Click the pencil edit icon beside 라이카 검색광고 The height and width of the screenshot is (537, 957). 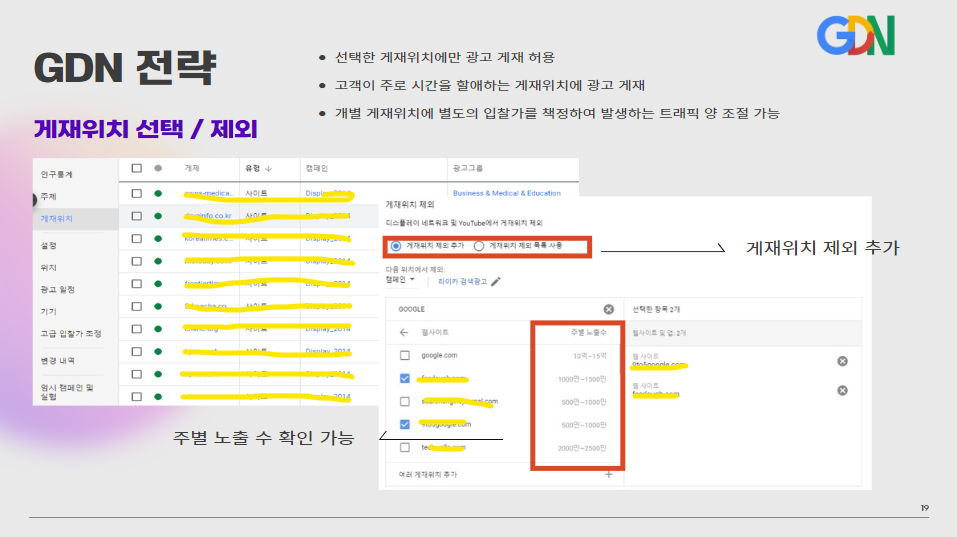coord(496,281)
